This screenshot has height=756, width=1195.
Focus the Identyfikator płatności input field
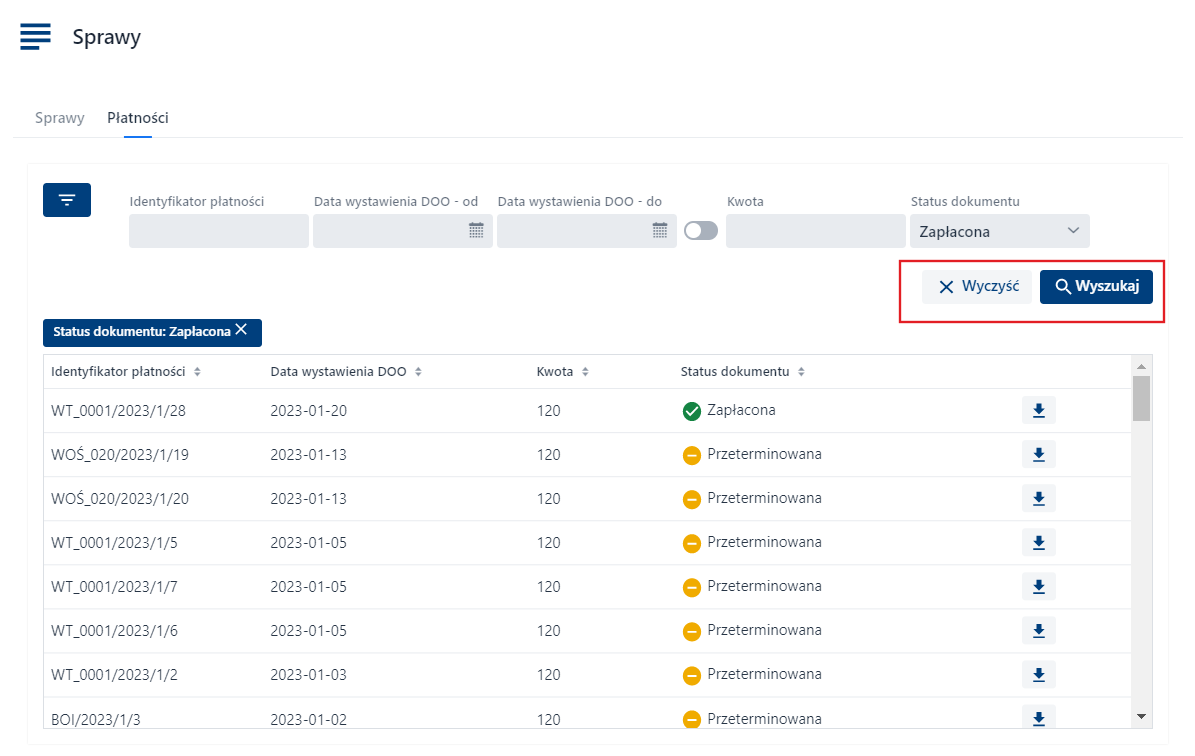pyautogui.click(x=218, y=231)
